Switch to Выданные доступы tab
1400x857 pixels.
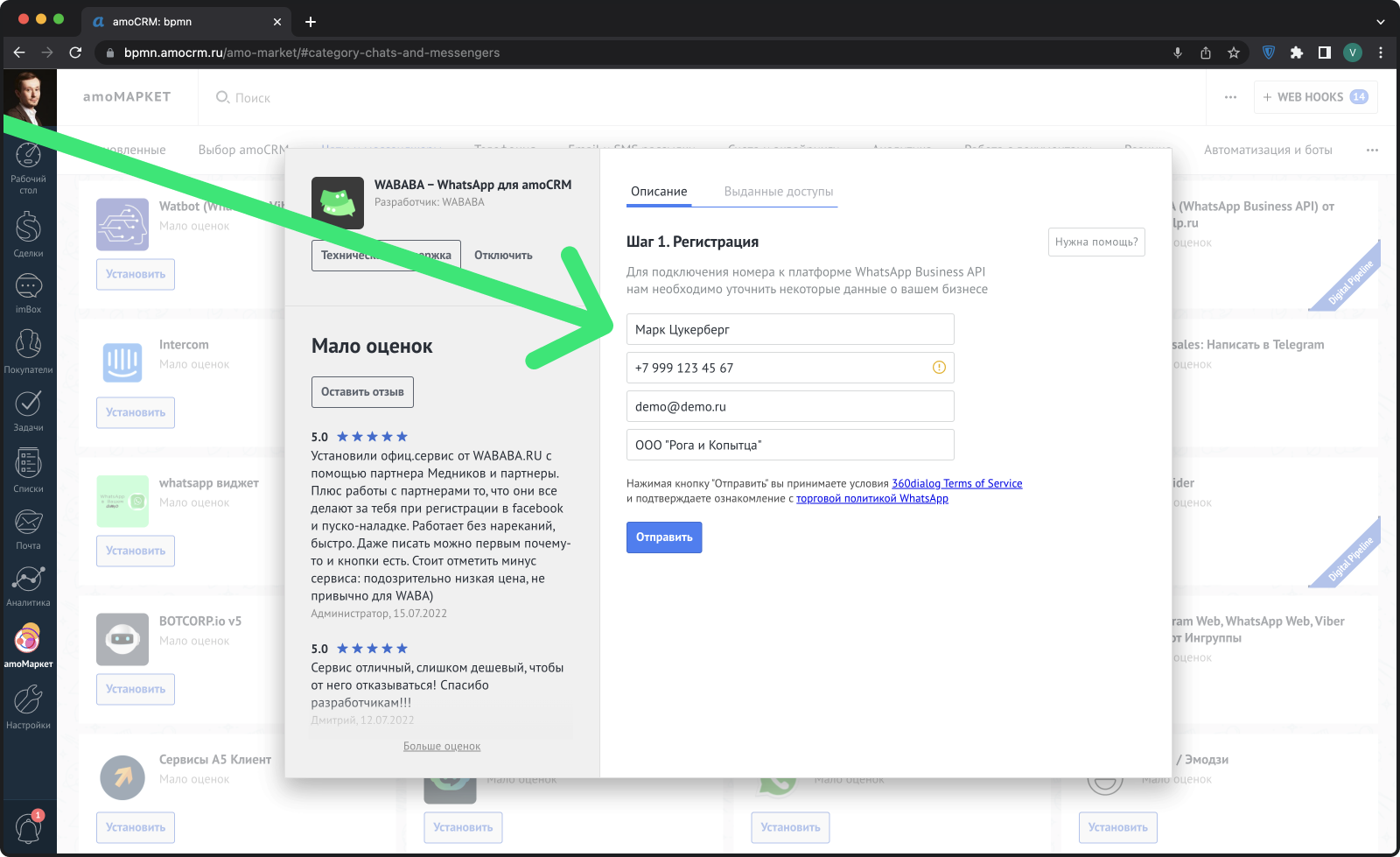click(779, 191)
